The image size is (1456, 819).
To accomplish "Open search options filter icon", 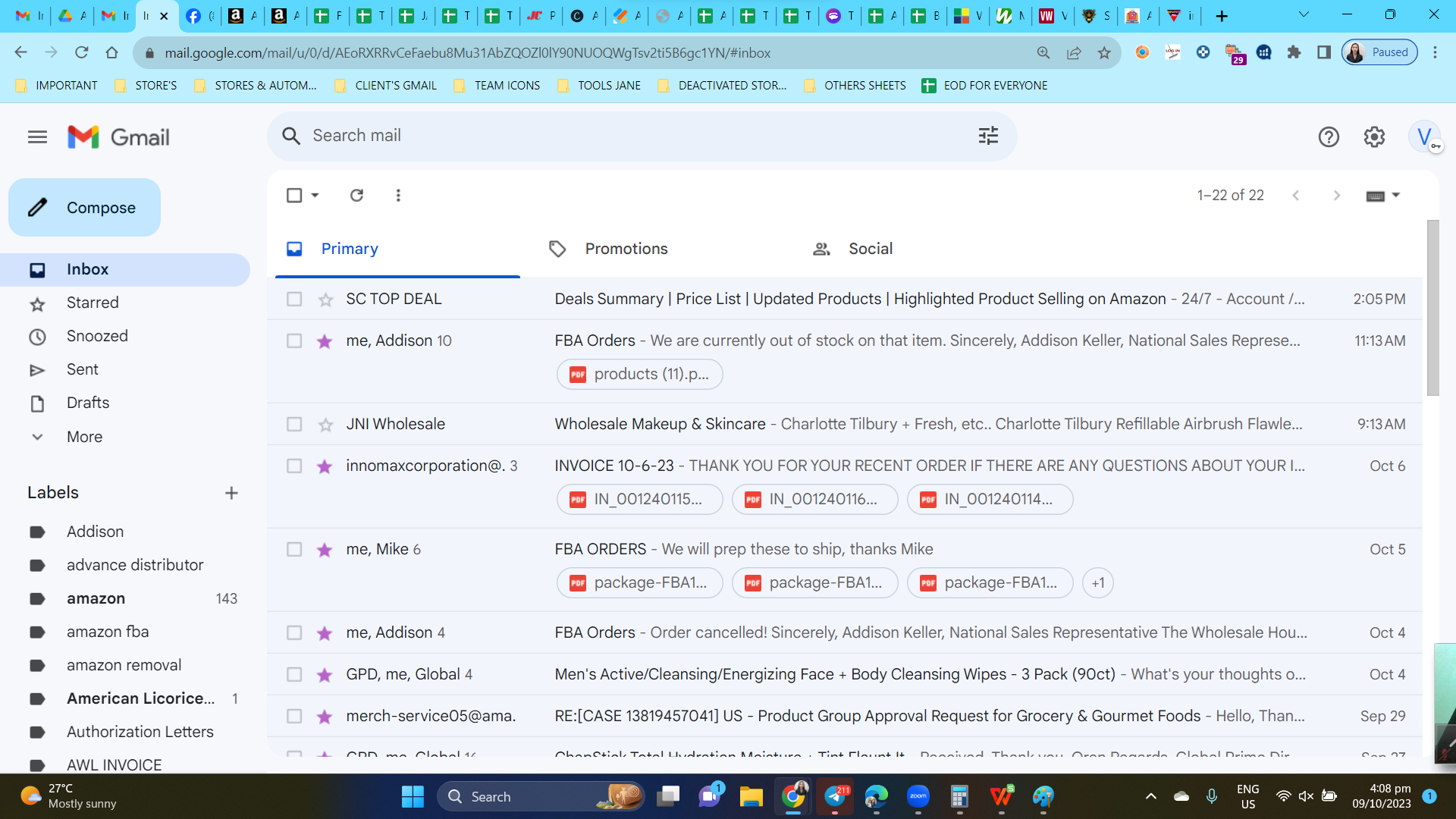I will coord(988,136).
